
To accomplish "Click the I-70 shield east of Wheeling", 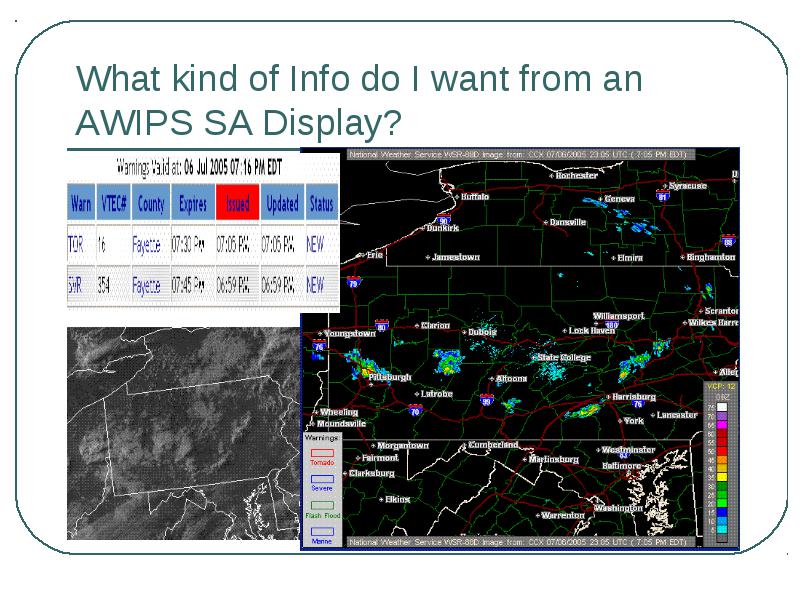I will point(415,410).
